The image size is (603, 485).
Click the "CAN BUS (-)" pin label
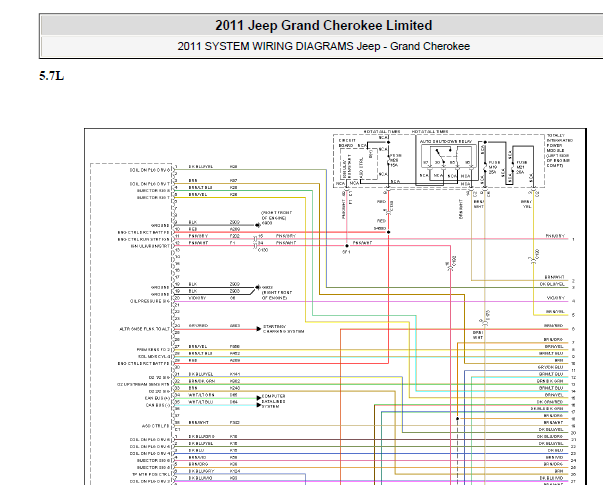tap(157, 405)
